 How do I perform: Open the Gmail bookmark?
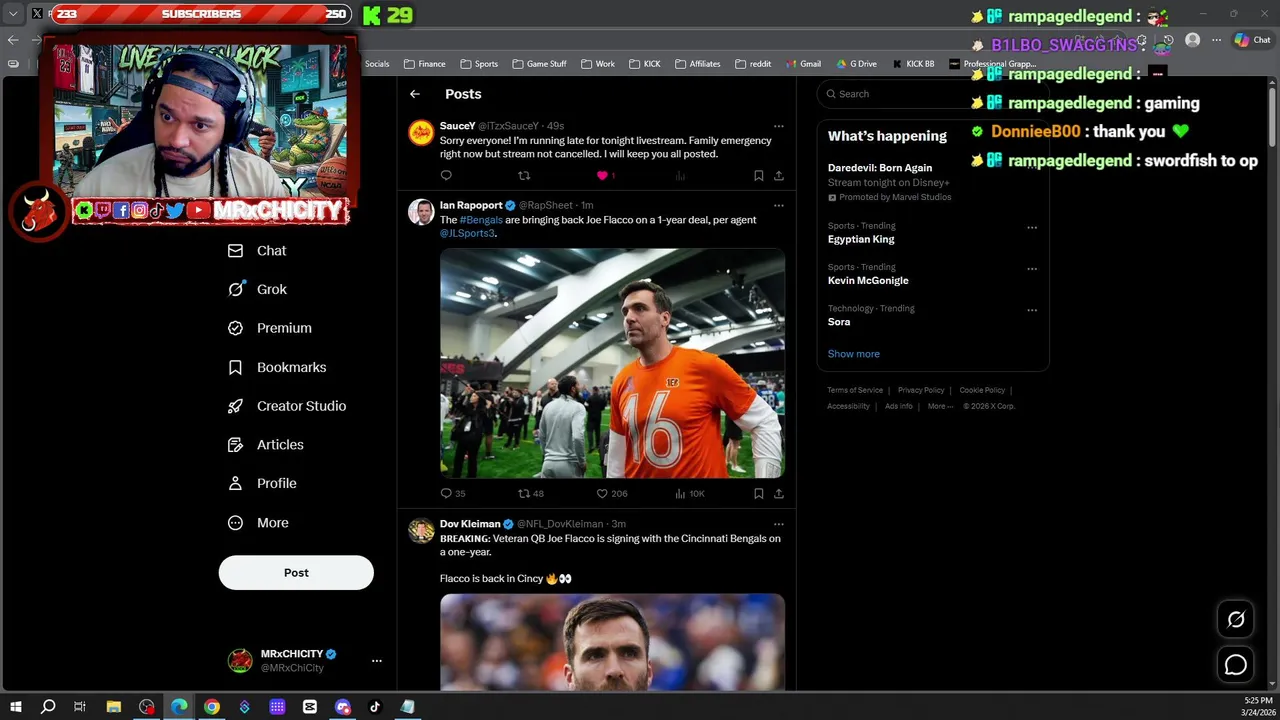click(x=802, y=64)
